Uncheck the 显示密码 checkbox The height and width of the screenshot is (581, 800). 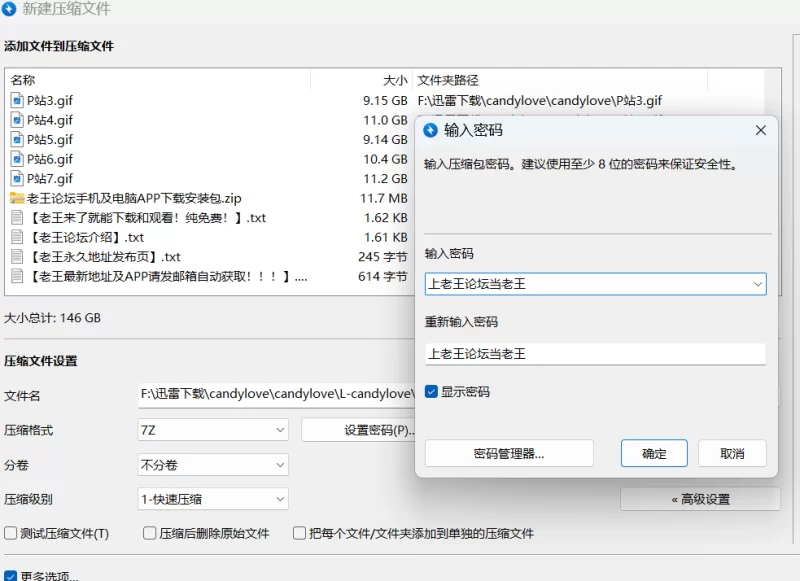(x=431, y=392)
